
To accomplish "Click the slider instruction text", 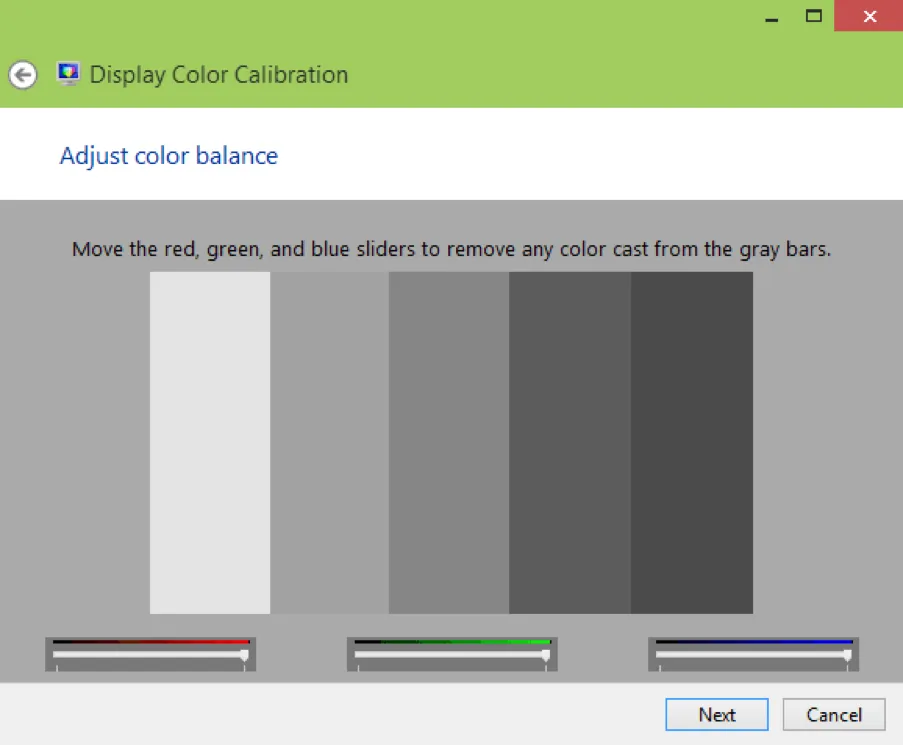I will tap(451, 249).
